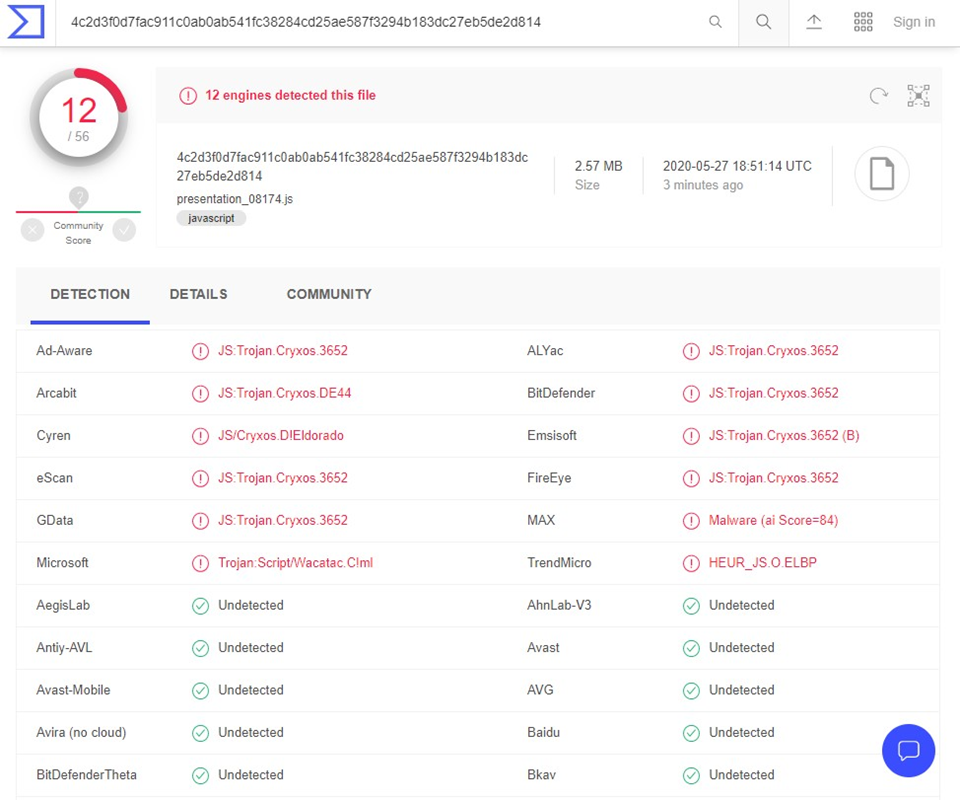The image size is (960, 800).
Task: Click the ALYac detection warning icon
Action: click(x=691, y=351)
